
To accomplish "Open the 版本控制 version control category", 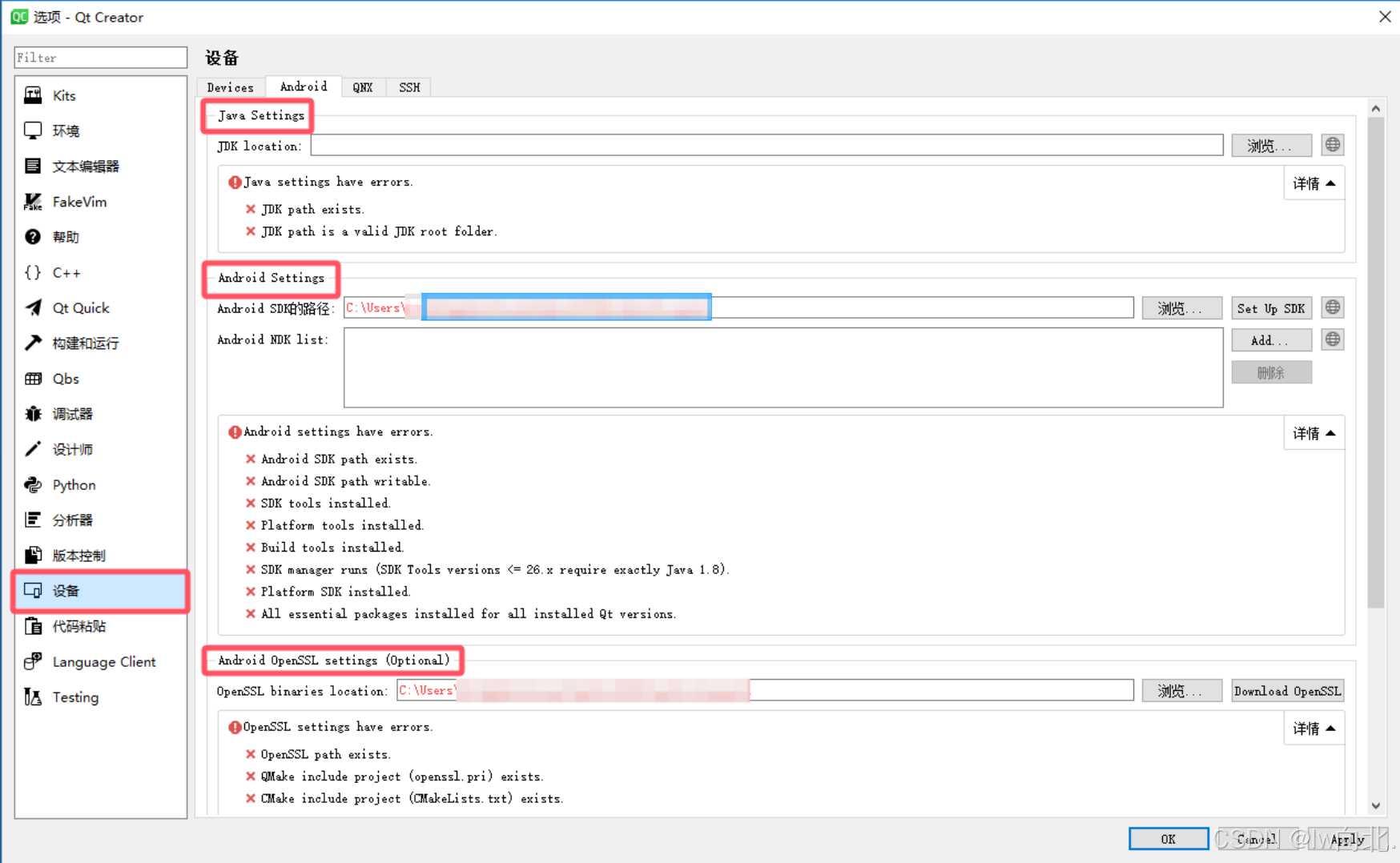I will (x=100, y=555).
